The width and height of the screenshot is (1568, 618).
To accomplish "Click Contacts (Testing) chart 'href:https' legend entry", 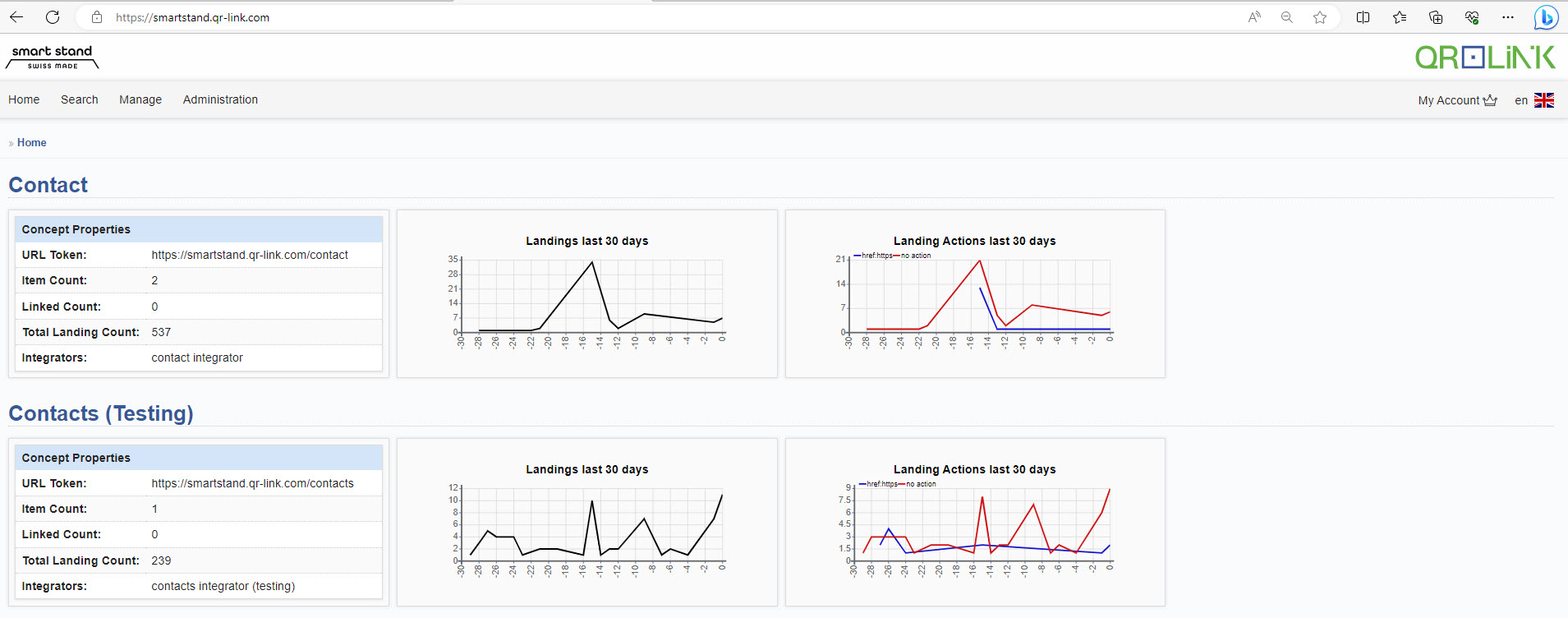I will coord(878,484).
